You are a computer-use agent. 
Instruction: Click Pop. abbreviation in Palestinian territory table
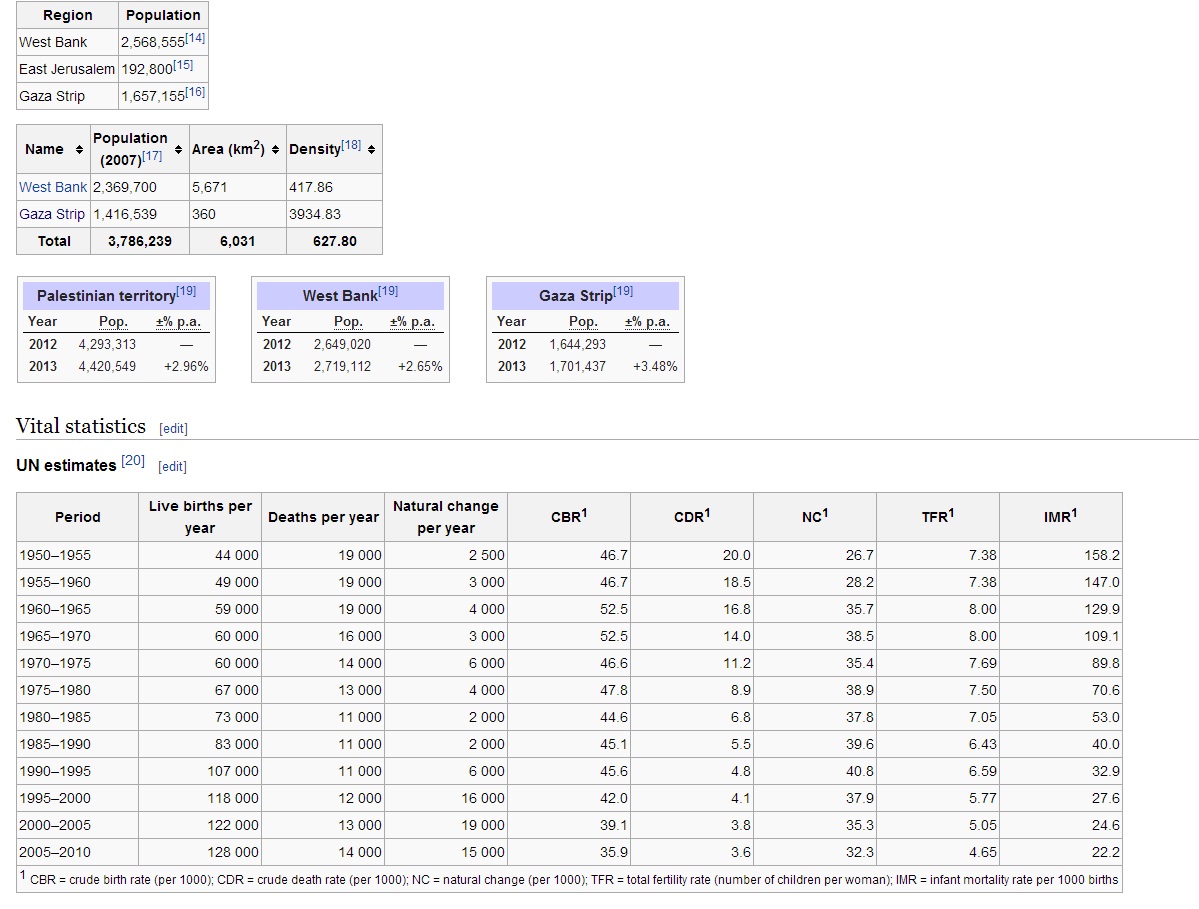(x=113, y=322)
